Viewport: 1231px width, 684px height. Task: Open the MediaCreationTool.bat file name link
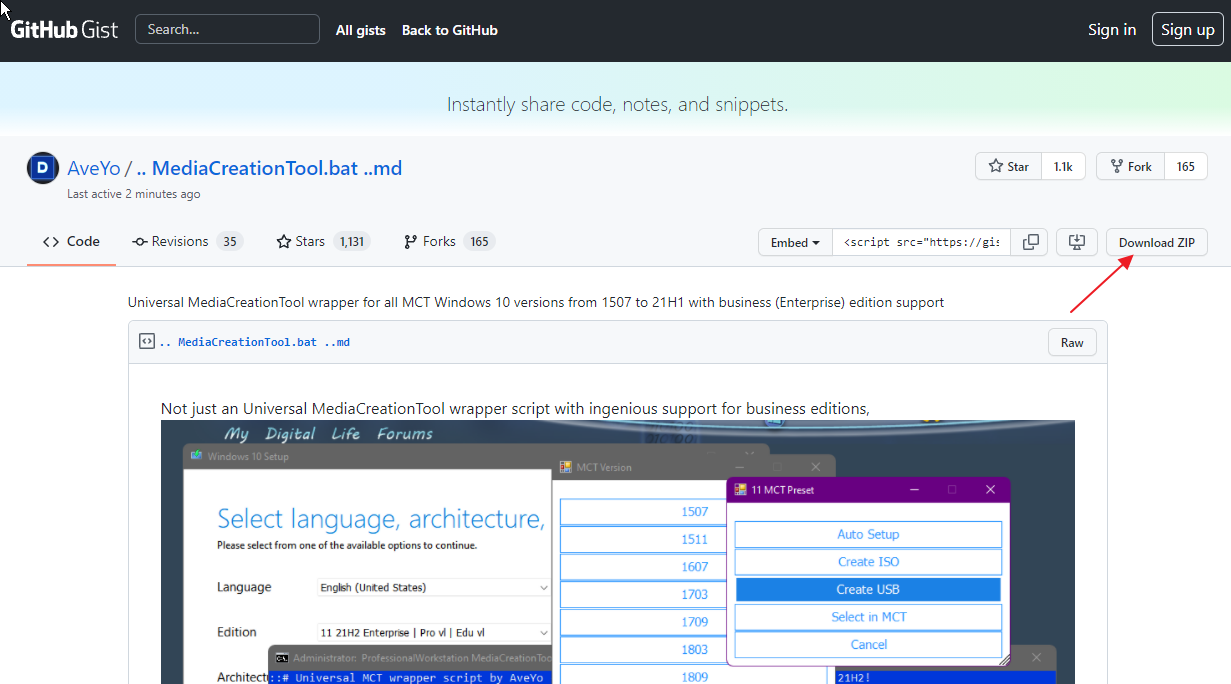pos(254,342)
